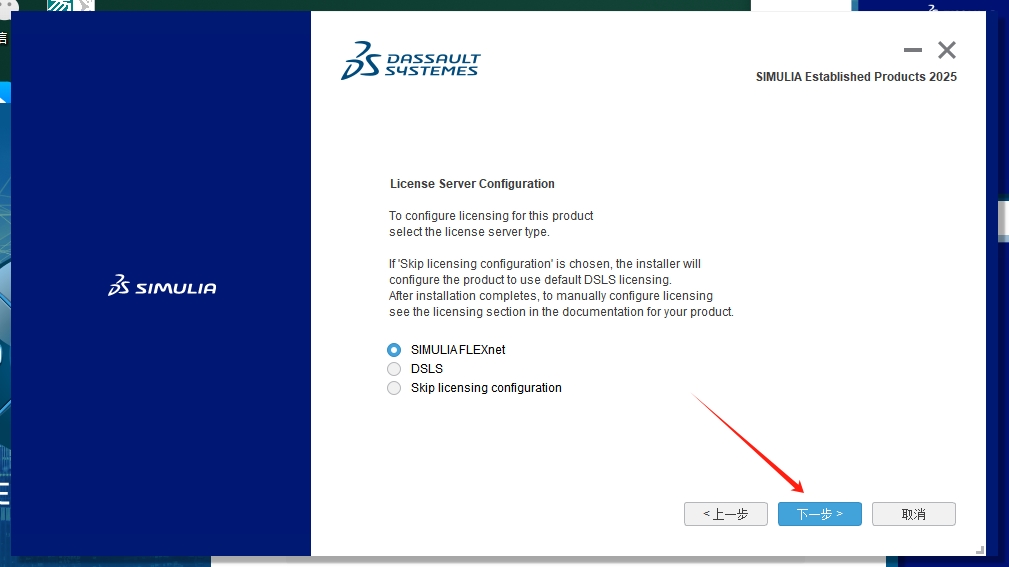Click the 'License Server Configuration' heading
This screenshot has width=1009, height=567.
tap(472, 184)
